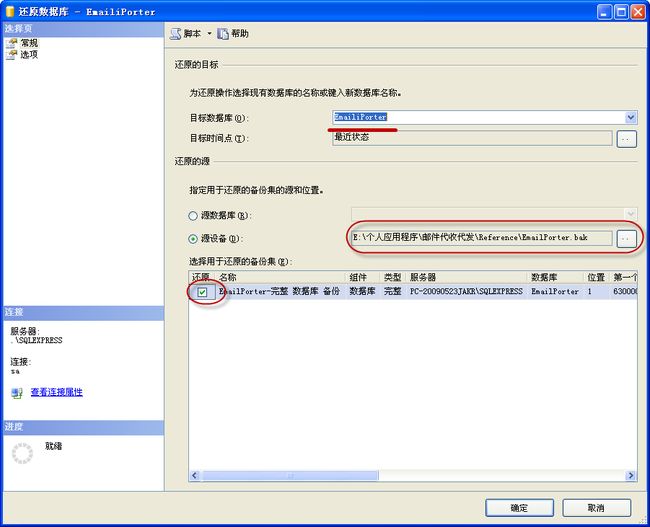Image resolution: width=650 pixels, height=527 pixels.
Task: Click the 取消 button
Action: [x=596, y=508]
